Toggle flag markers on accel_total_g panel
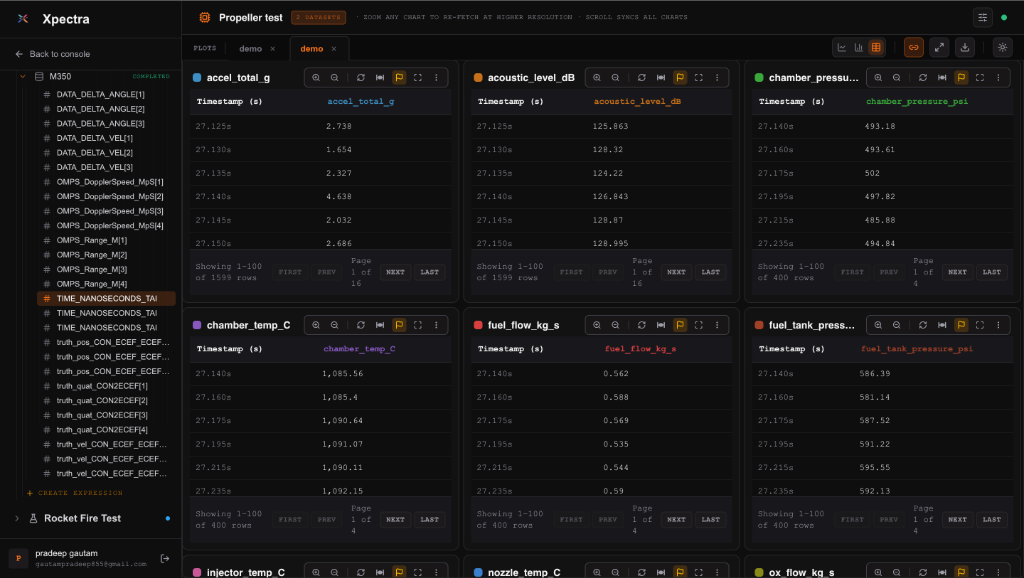This screenshot has width=1024, height=578. 399,78
